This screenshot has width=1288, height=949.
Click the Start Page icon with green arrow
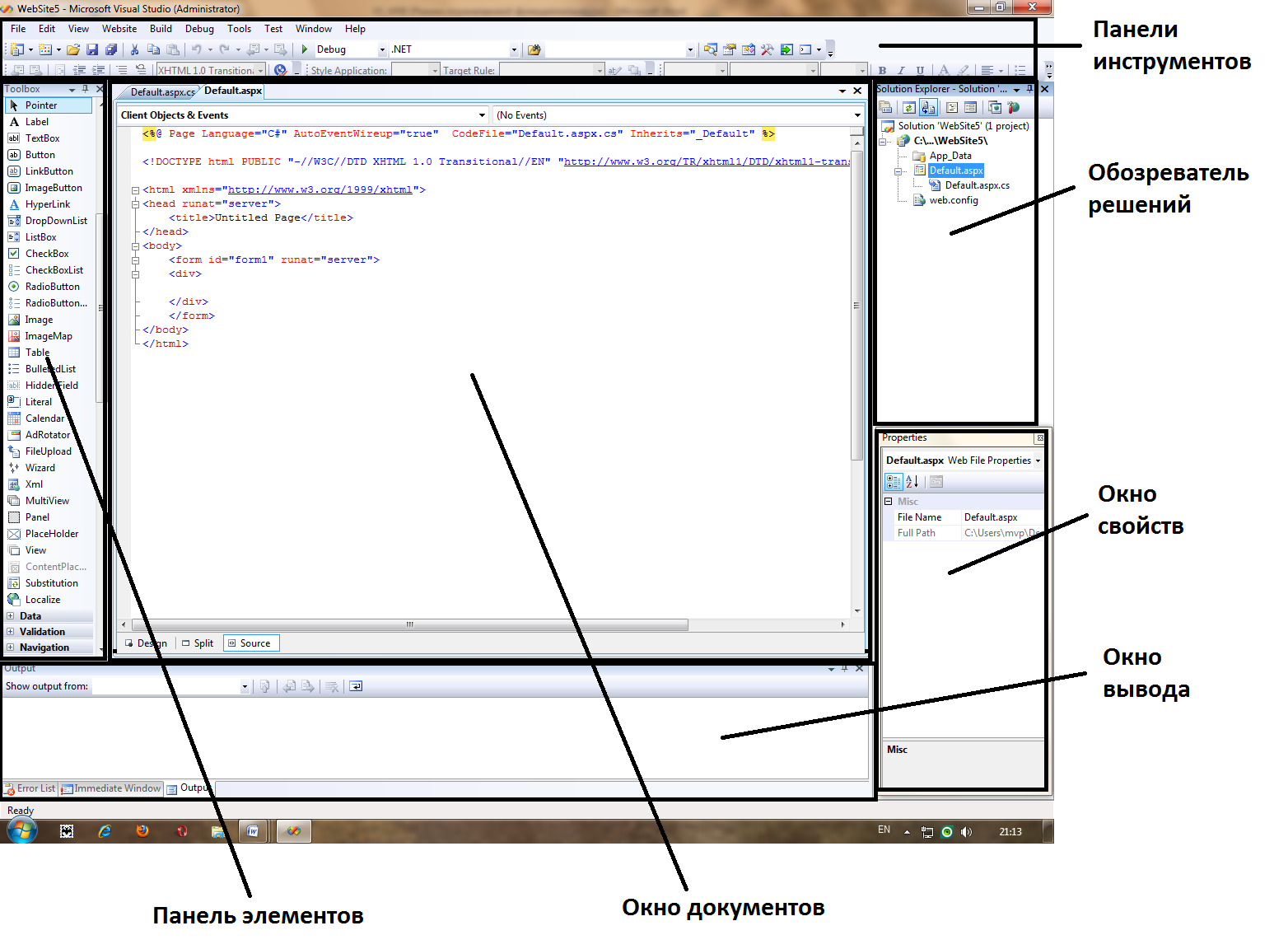coord(786,49)
